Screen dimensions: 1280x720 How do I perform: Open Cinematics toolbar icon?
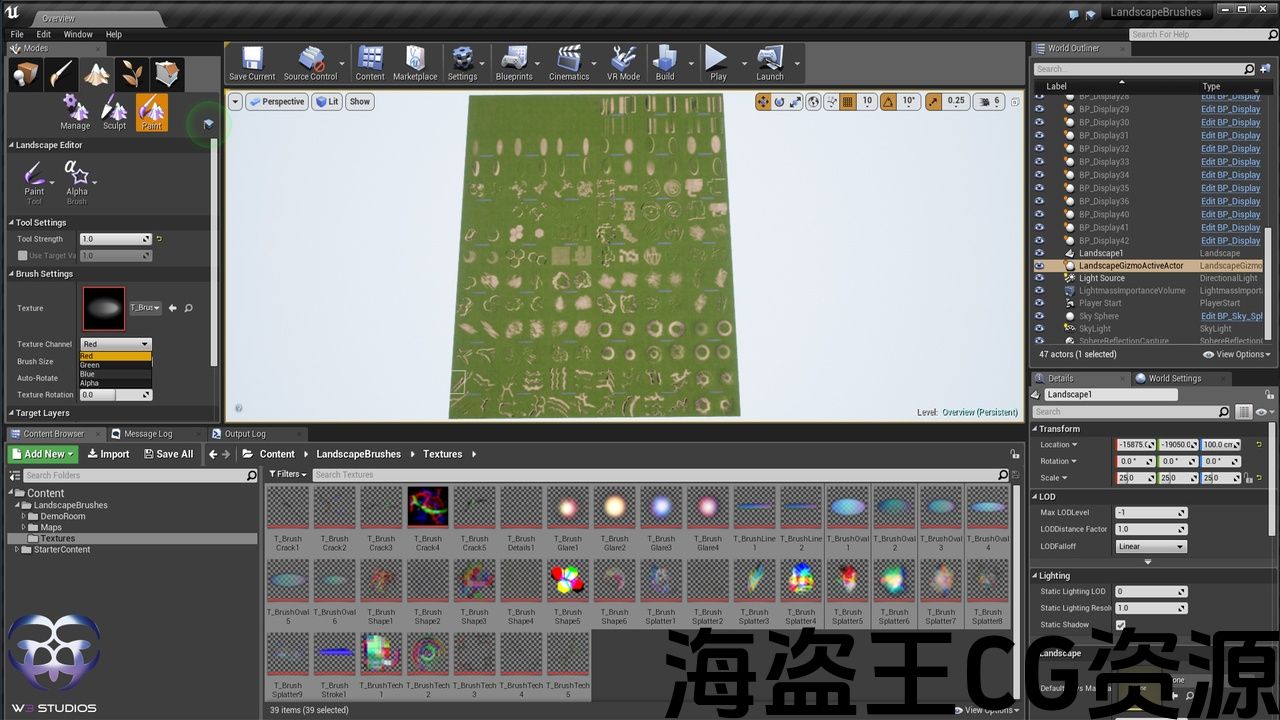(569, 63)
